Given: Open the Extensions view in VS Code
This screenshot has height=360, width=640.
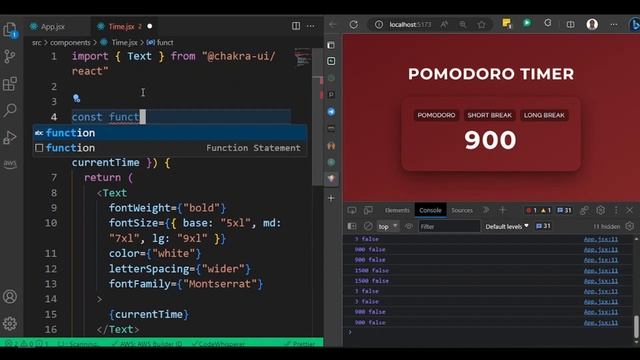Looking at the screenshot, I should (x=10, y=84).
